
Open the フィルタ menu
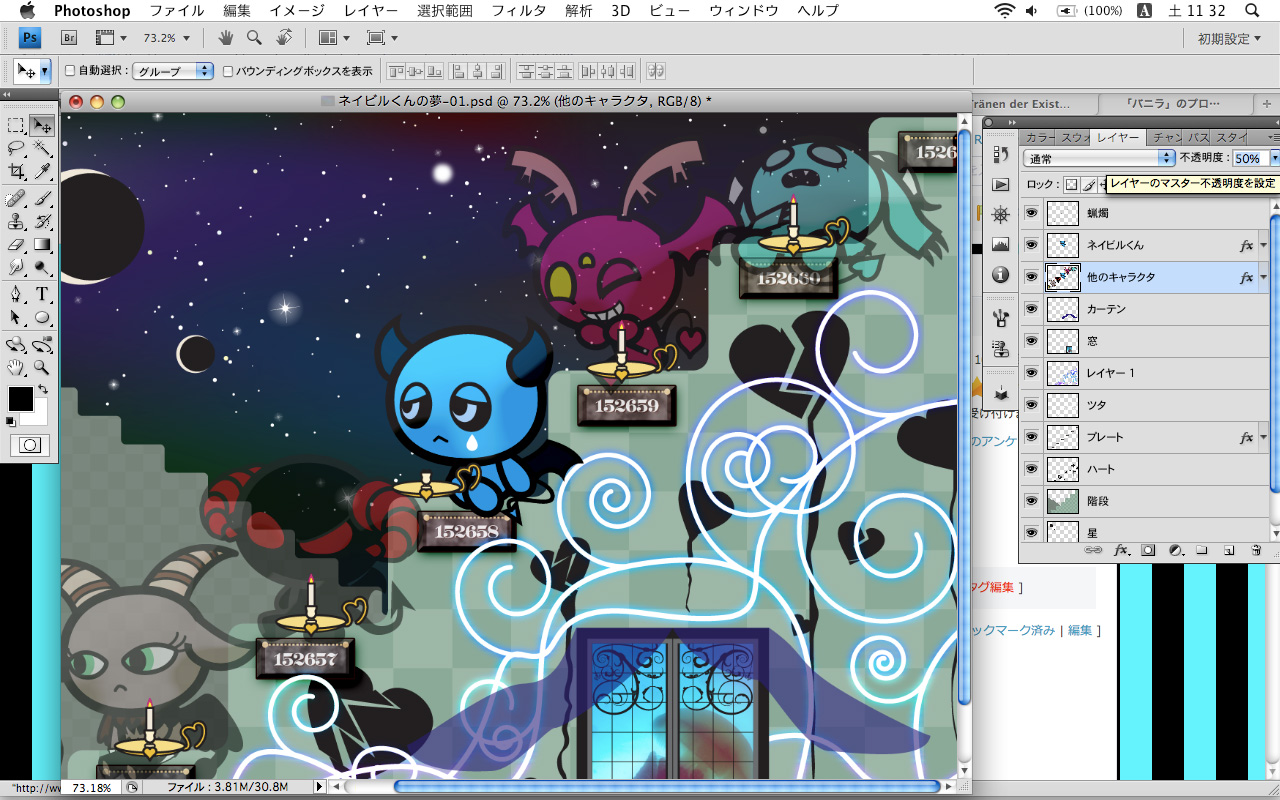tap(519, 11)
